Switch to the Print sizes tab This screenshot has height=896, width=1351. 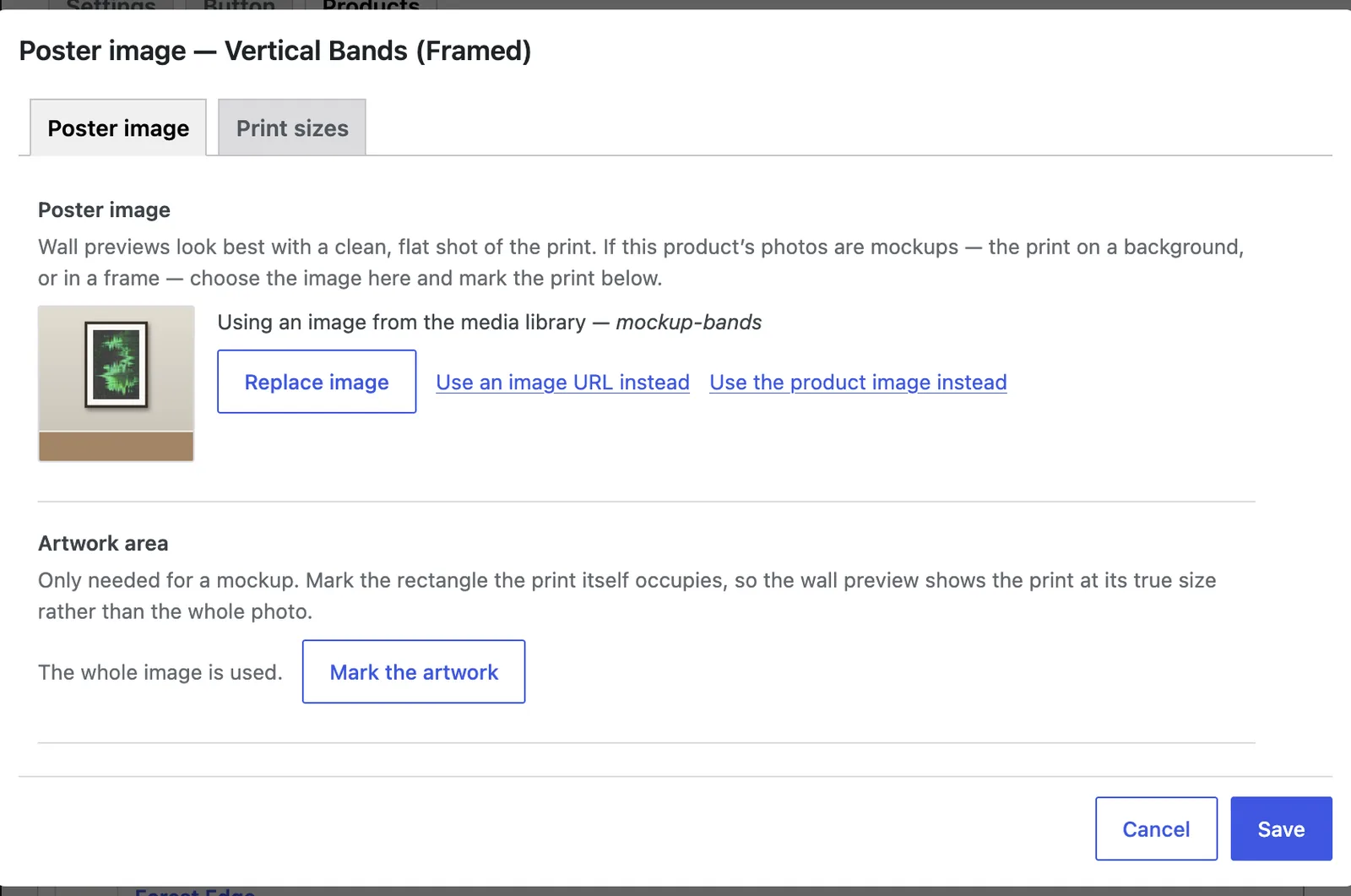(x=292, y=128)
